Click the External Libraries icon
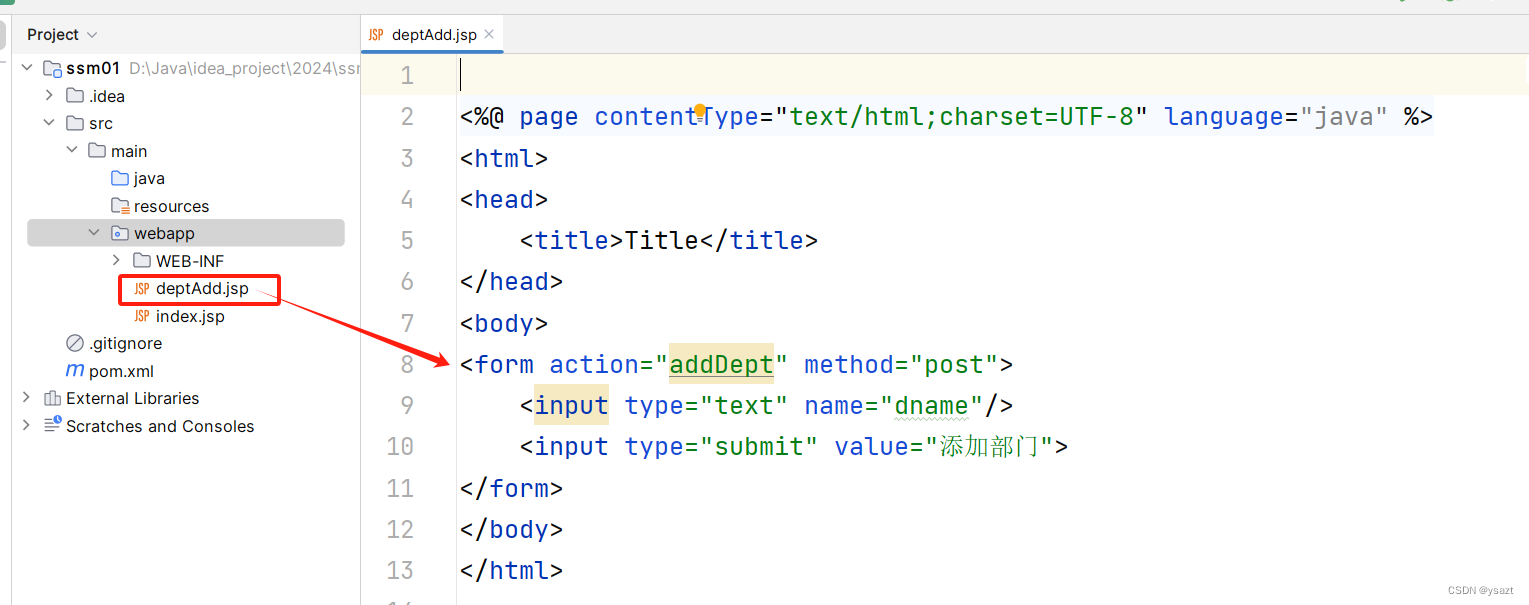 [x=53, y=398]
